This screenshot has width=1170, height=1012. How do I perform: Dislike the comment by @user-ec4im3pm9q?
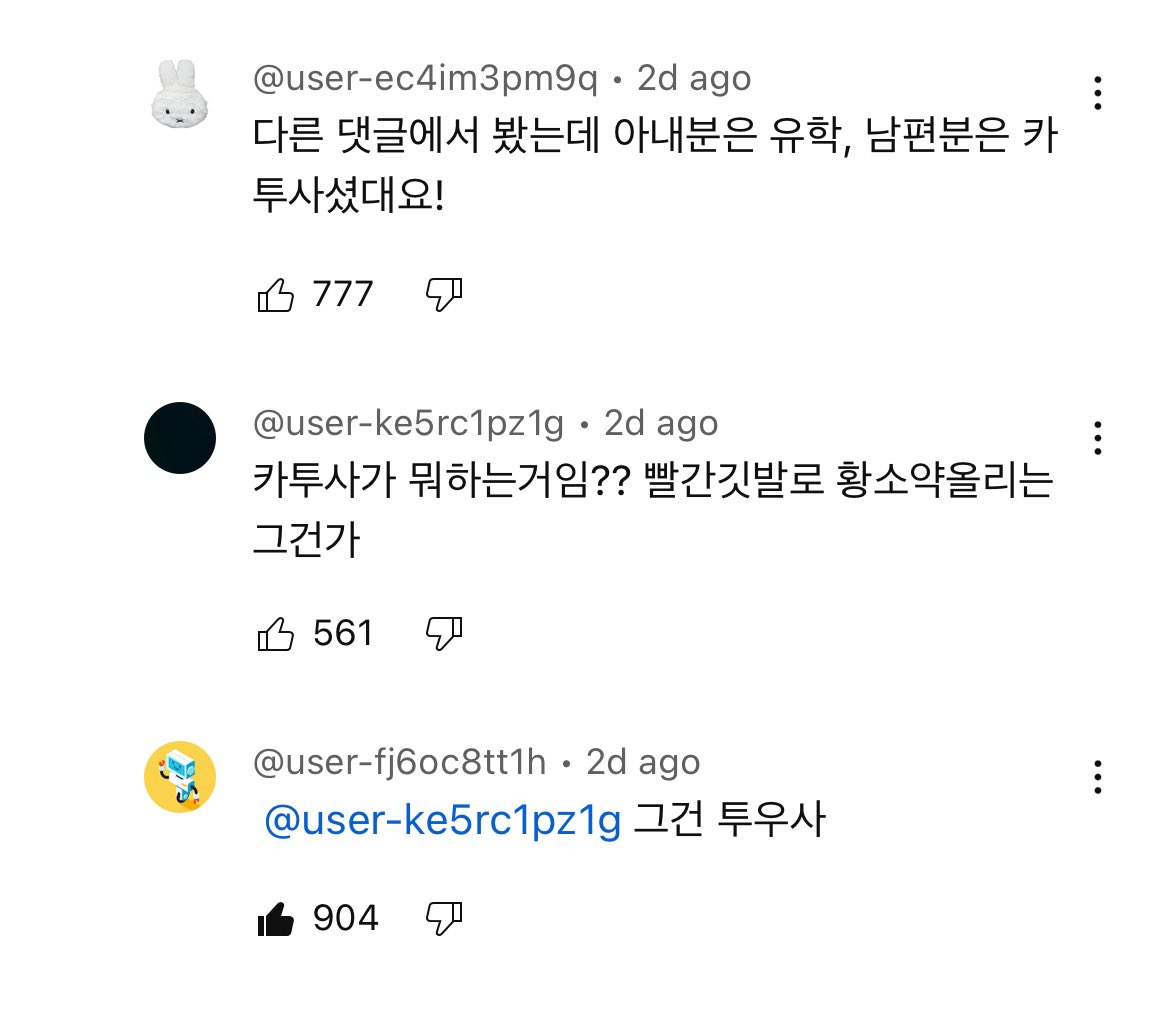coord(444,295)
